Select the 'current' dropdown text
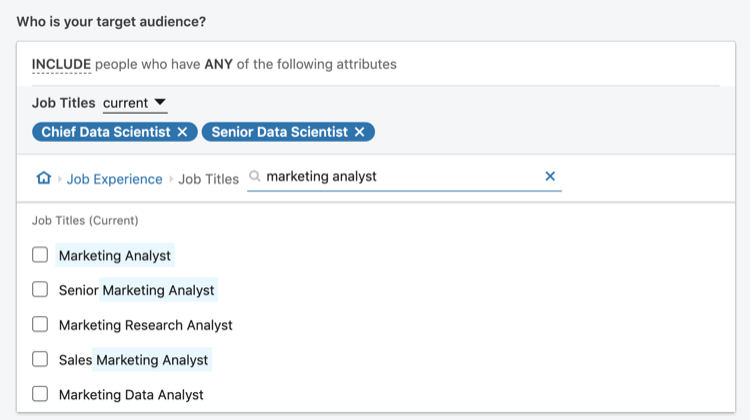This screenshot has height=420, width=750. [x=125, y=103]
